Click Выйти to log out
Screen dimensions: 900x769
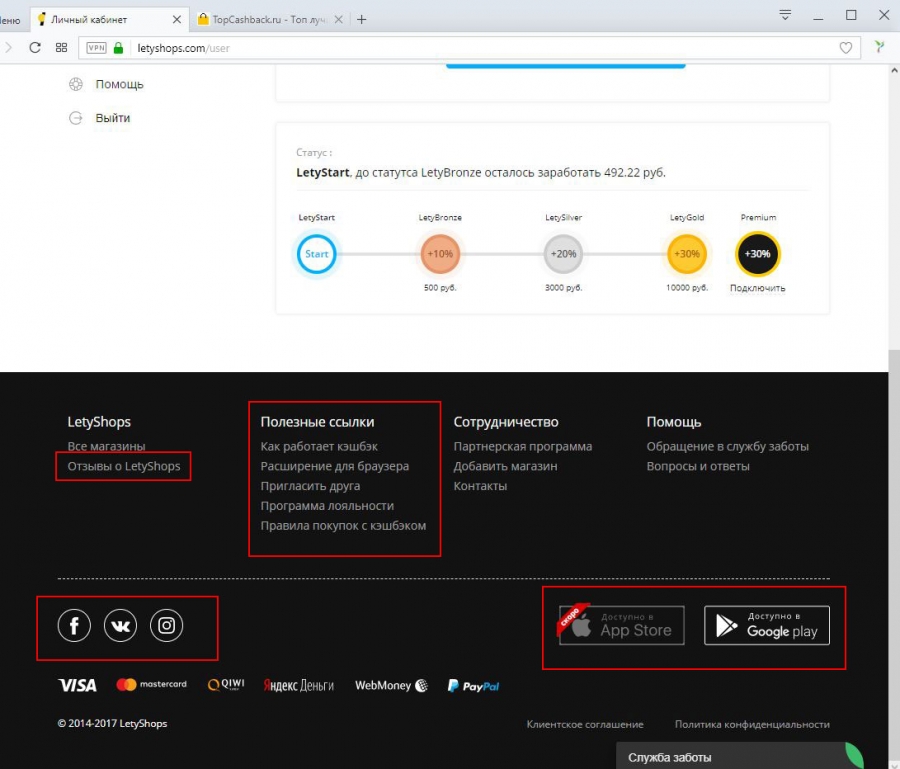click(x=112, y=118)
